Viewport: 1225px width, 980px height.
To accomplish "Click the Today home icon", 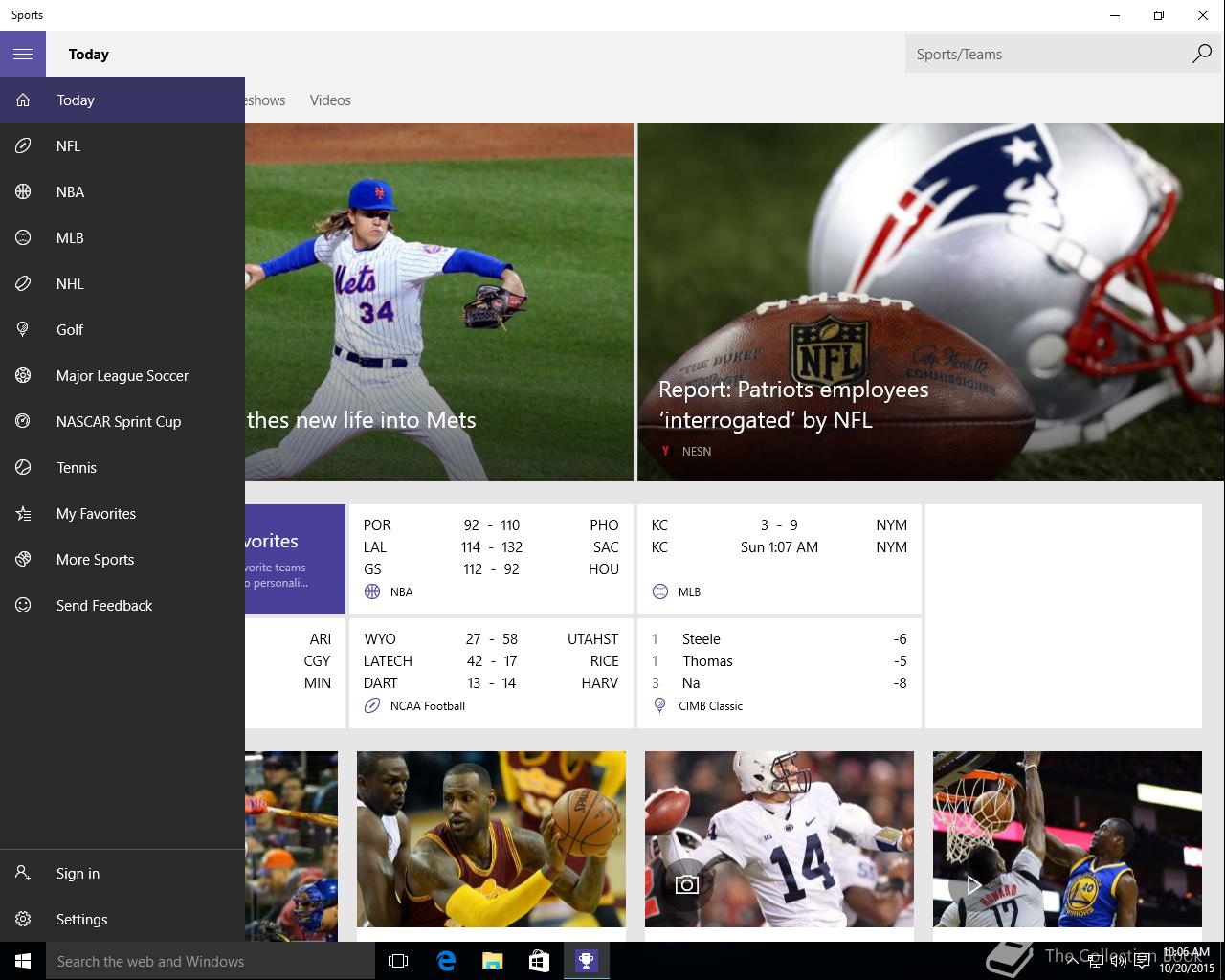I will [23, 100].
